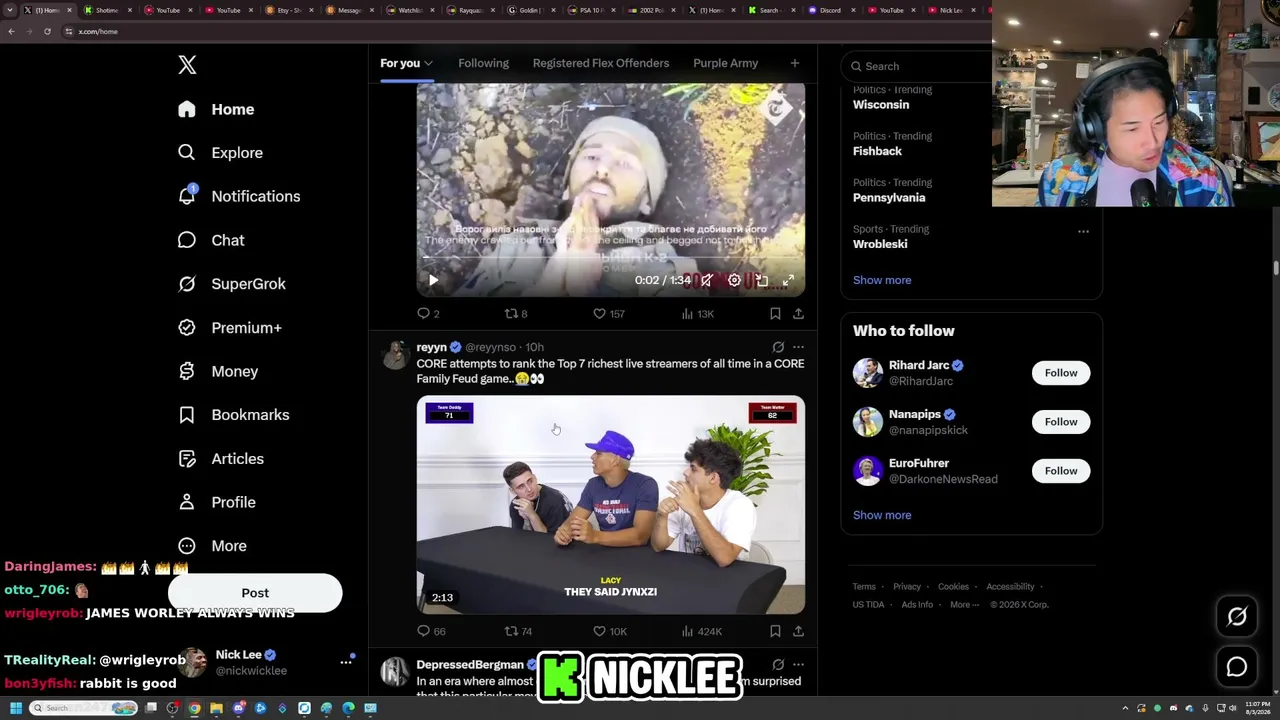Switch to the Purple Army tab
The height and width of the screenshot is (720, 1280).
point(726,63)
